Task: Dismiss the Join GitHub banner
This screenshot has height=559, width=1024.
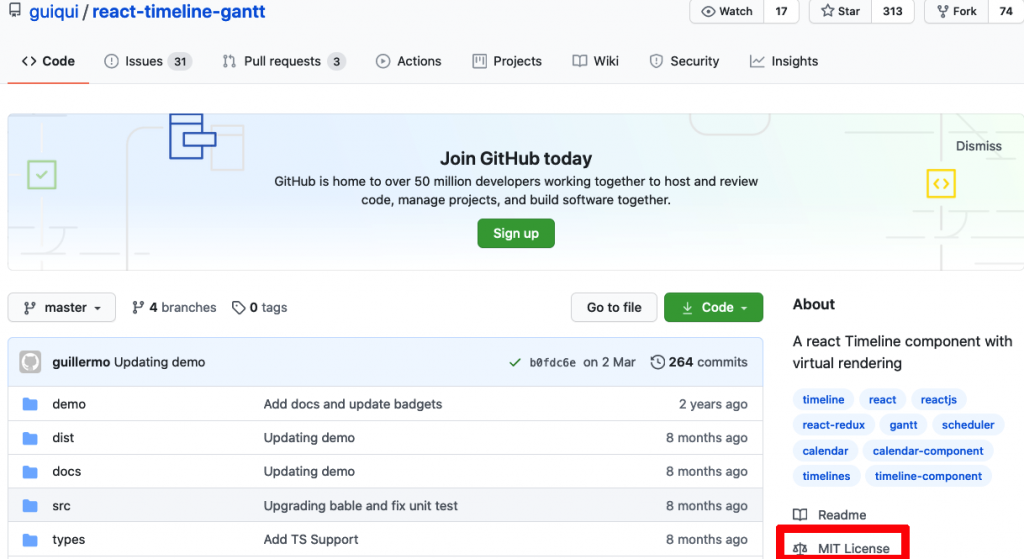Action: [978, 146]
